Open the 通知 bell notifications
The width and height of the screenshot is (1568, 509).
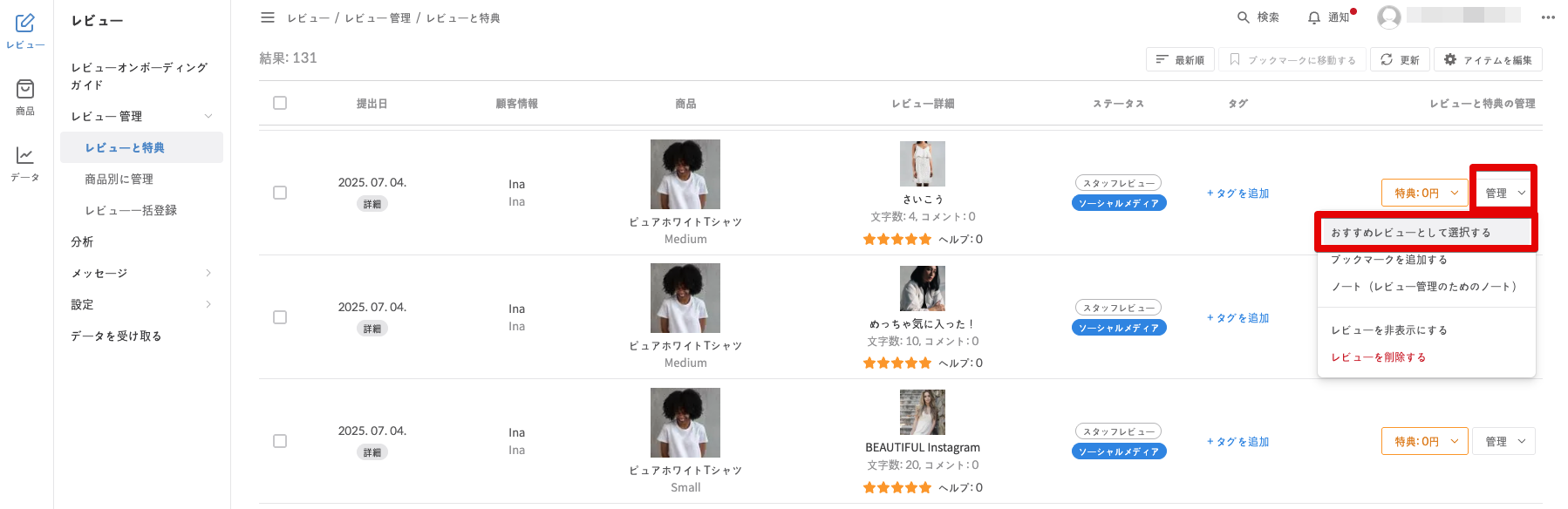1314,17
